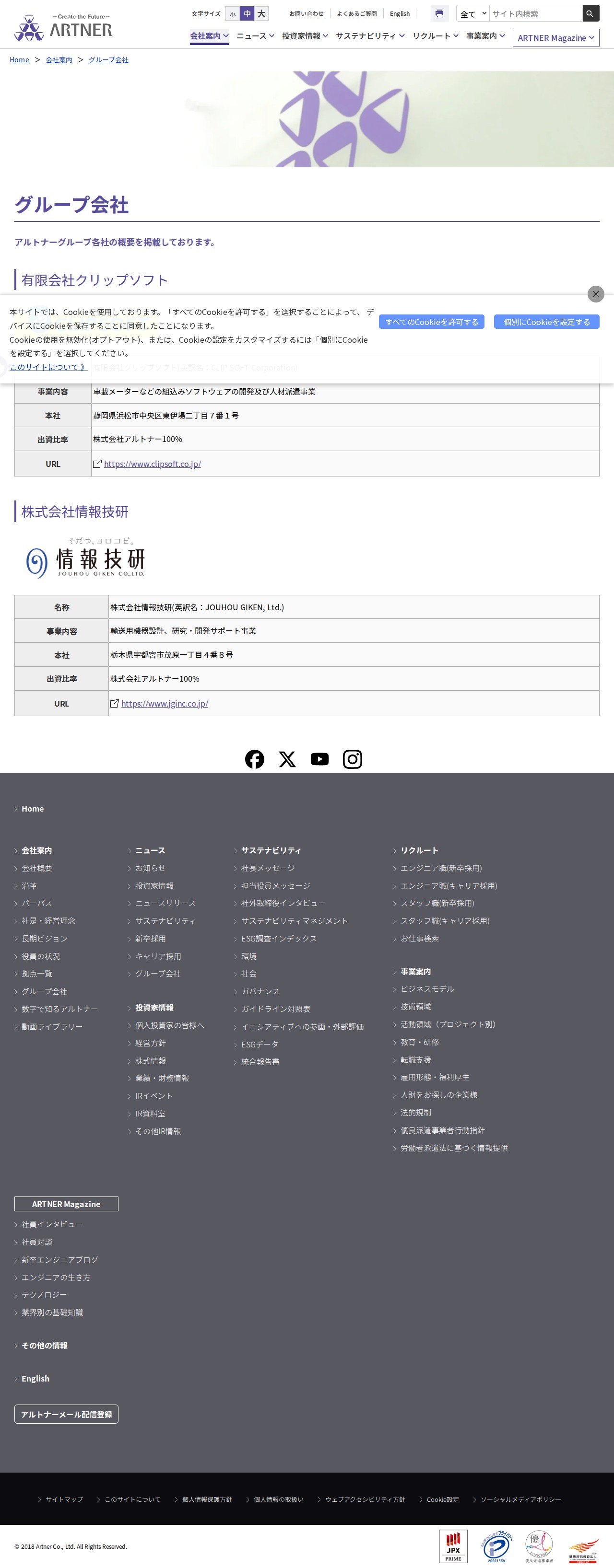Open footer 社長メッセージ link

[268, 868]
